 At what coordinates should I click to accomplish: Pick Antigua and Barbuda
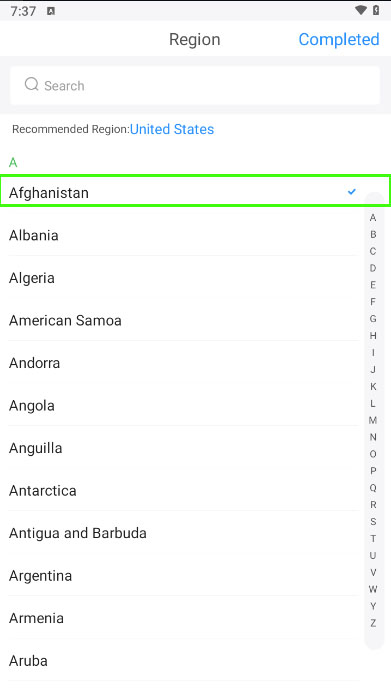[x=182, y=533]
